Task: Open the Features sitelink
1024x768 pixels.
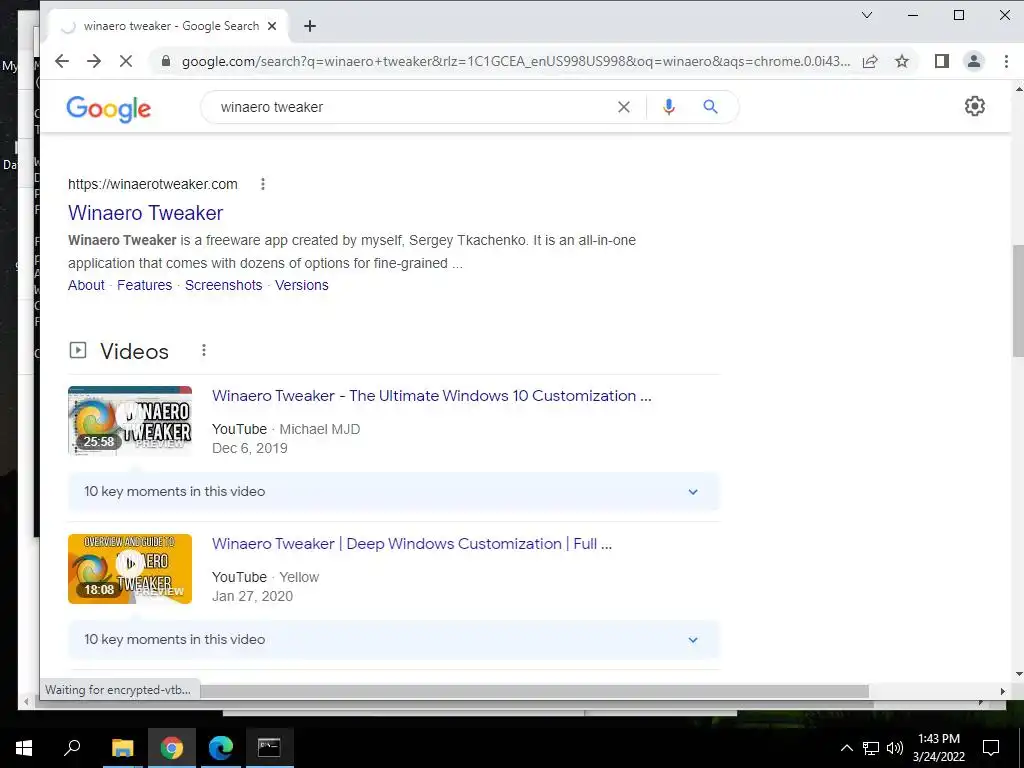Action: tap(144, 285)
